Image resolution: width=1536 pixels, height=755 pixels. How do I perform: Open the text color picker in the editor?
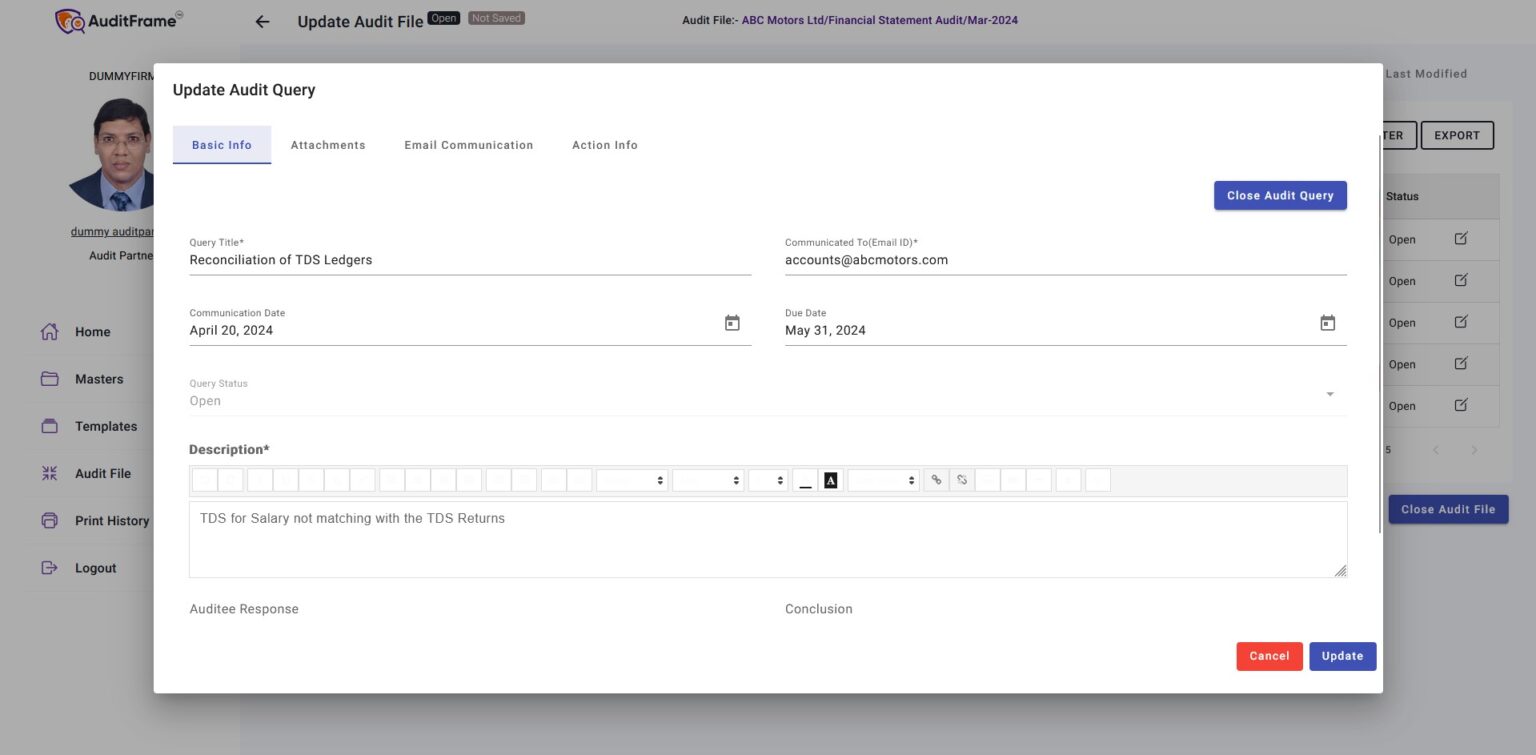830,480
